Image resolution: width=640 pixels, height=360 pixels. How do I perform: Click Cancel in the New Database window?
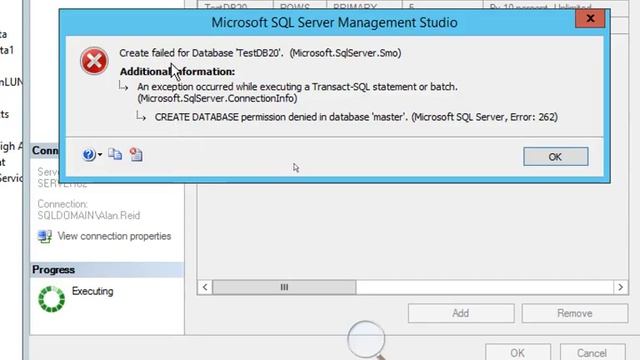[592, 352]
